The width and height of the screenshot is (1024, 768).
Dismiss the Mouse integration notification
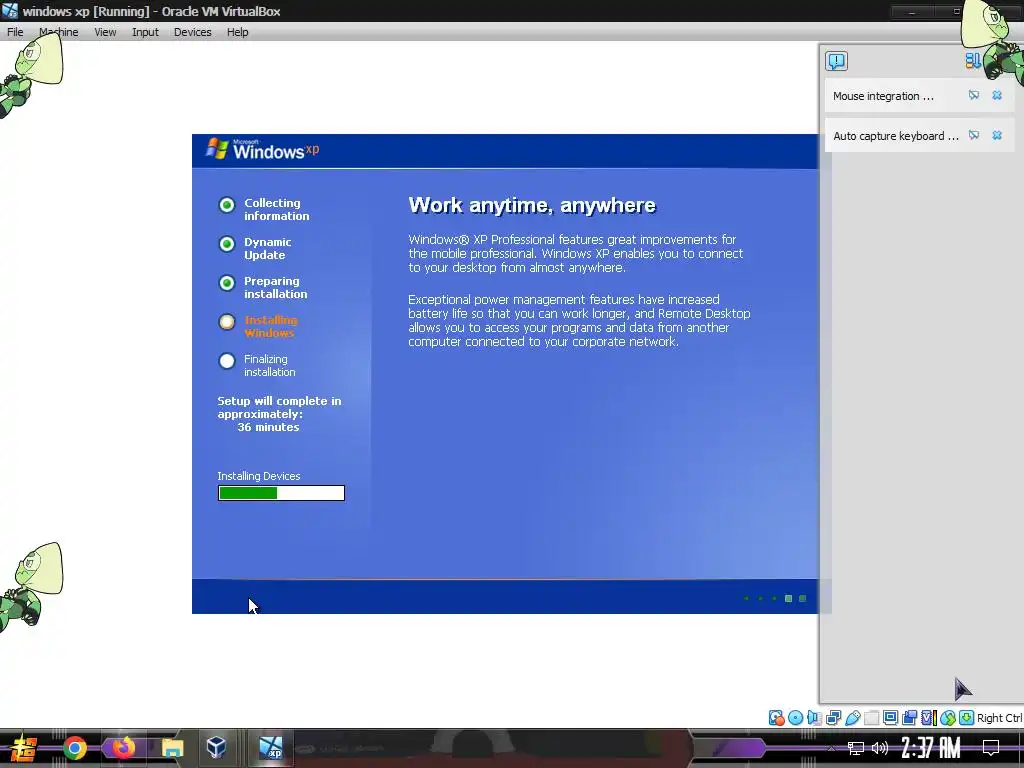997,95
